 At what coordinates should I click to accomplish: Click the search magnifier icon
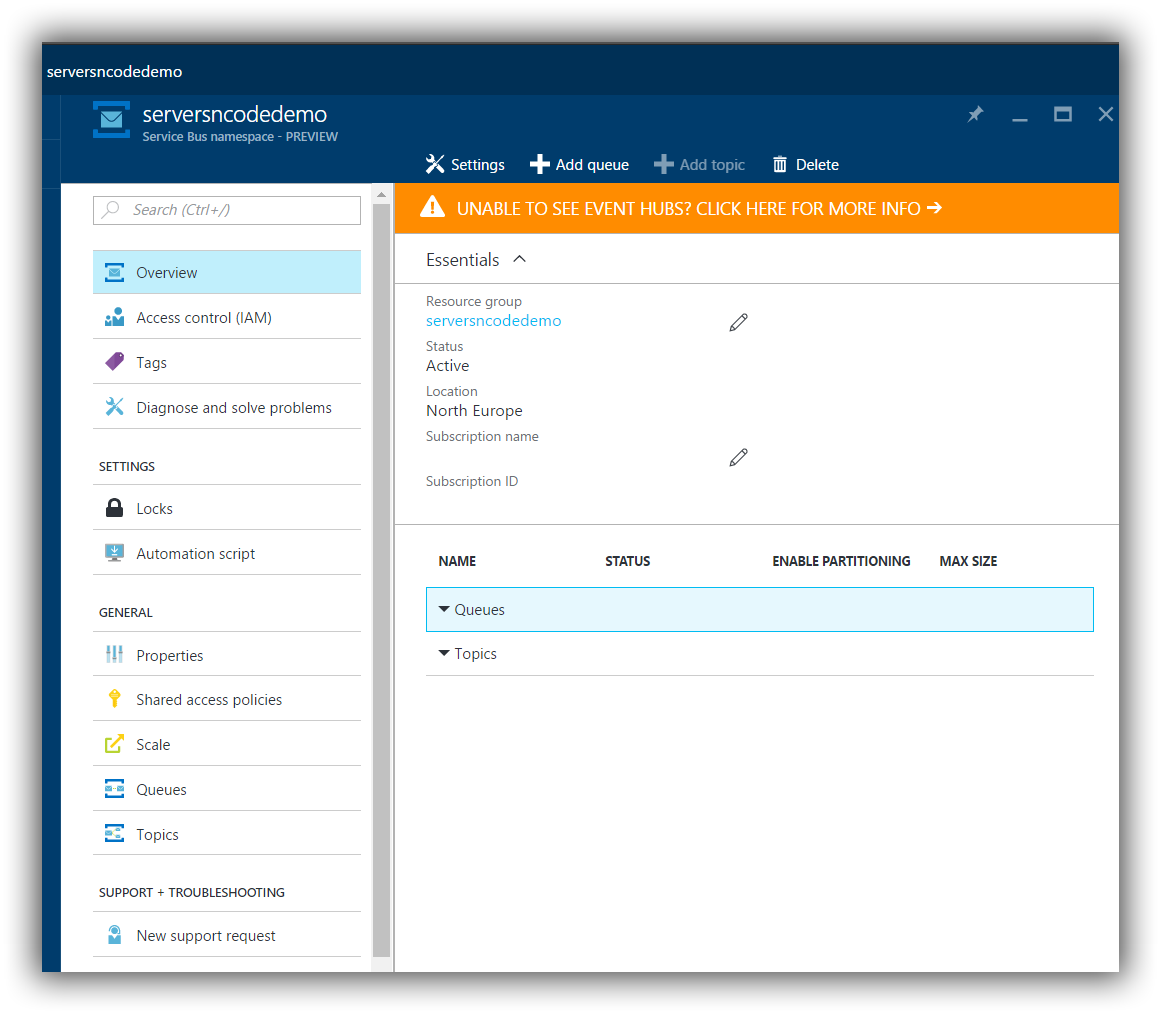click(111, 210)
